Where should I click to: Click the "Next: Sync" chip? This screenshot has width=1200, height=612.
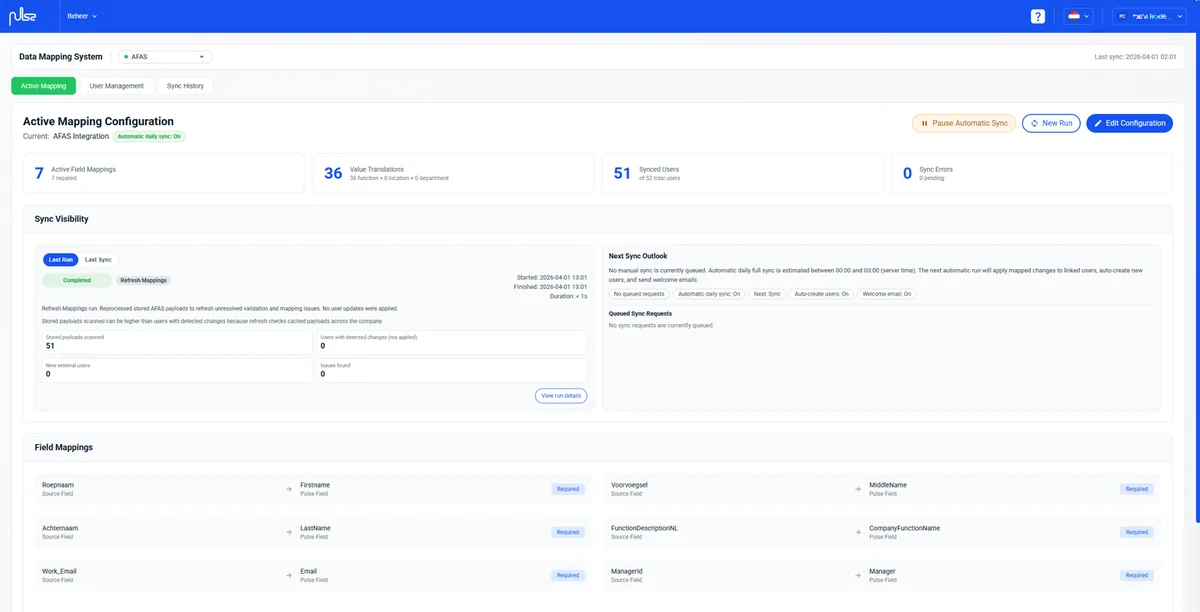767,294
